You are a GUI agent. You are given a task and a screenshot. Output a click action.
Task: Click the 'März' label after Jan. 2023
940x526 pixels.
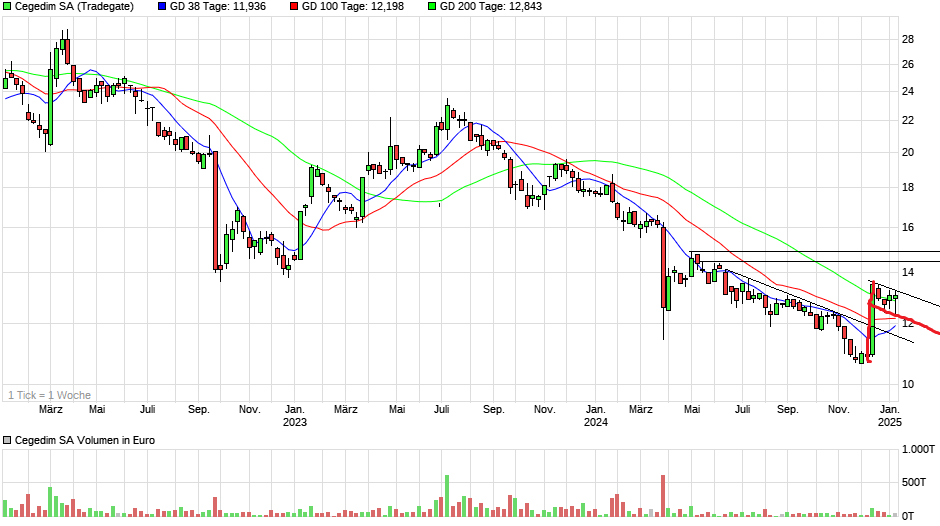click(346, 410)
